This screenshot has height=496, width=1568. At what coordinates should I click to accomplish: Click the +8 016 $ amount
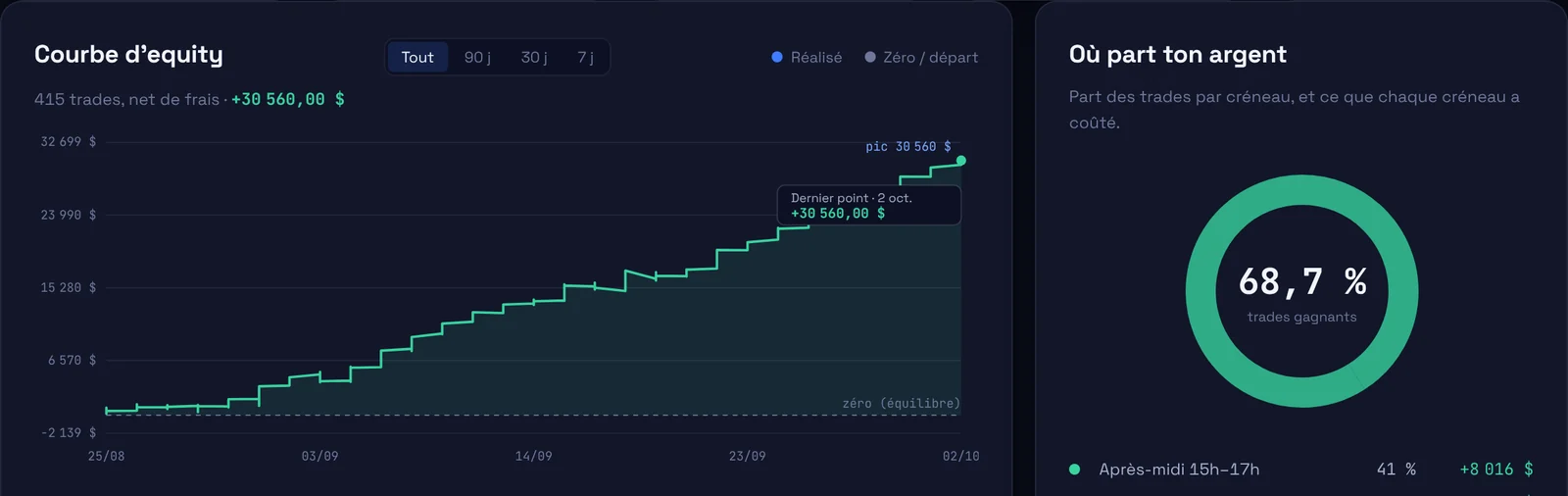coord(1496,470)
